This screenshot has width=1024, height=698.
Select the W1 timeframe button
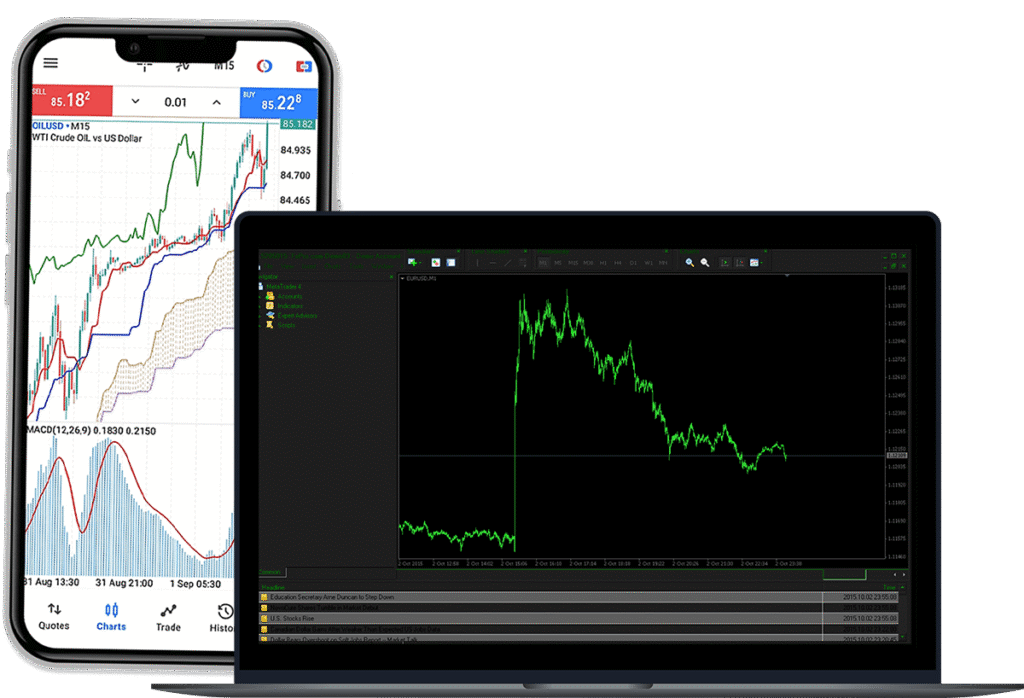[x=648, y=263]
